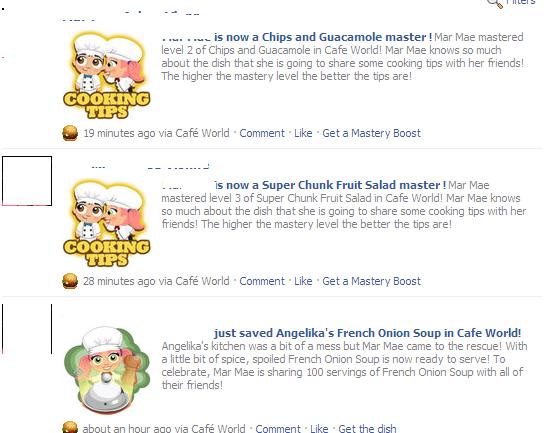Viewport: 547px width, 433px height.
Task: Open 'is now a Chips and Guacamole master!' headline
Action: [x=323, y=37]
